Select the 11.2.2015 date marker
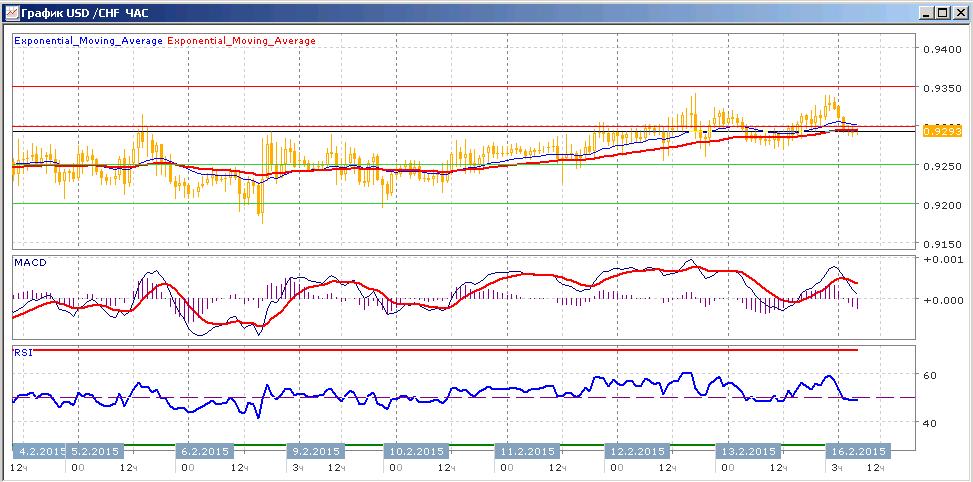The width and height of the screenshot is (973, 482). coord(527,451)
